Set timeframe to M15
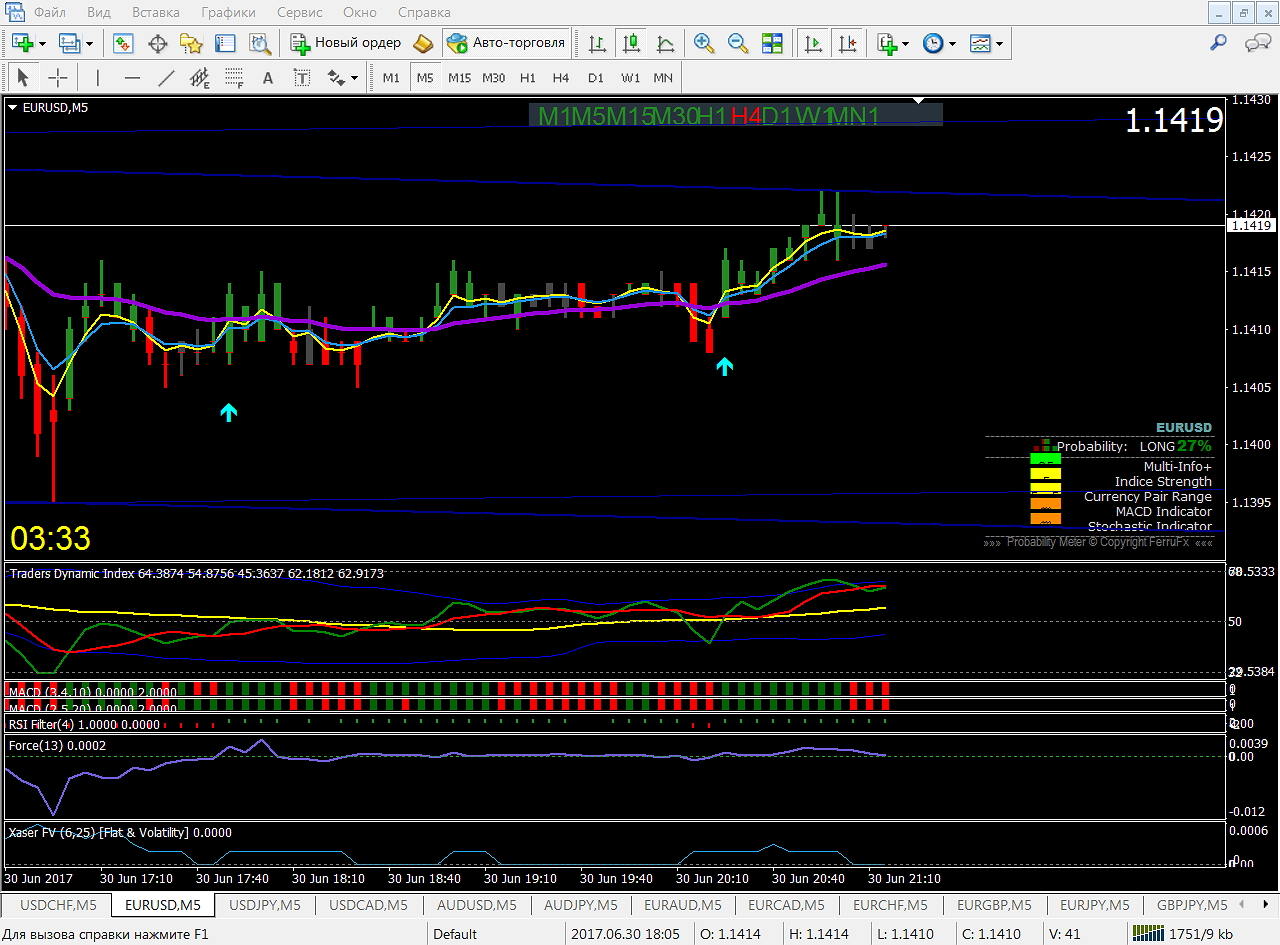Viewport: 1280px width, 945px height. (459, 77)
